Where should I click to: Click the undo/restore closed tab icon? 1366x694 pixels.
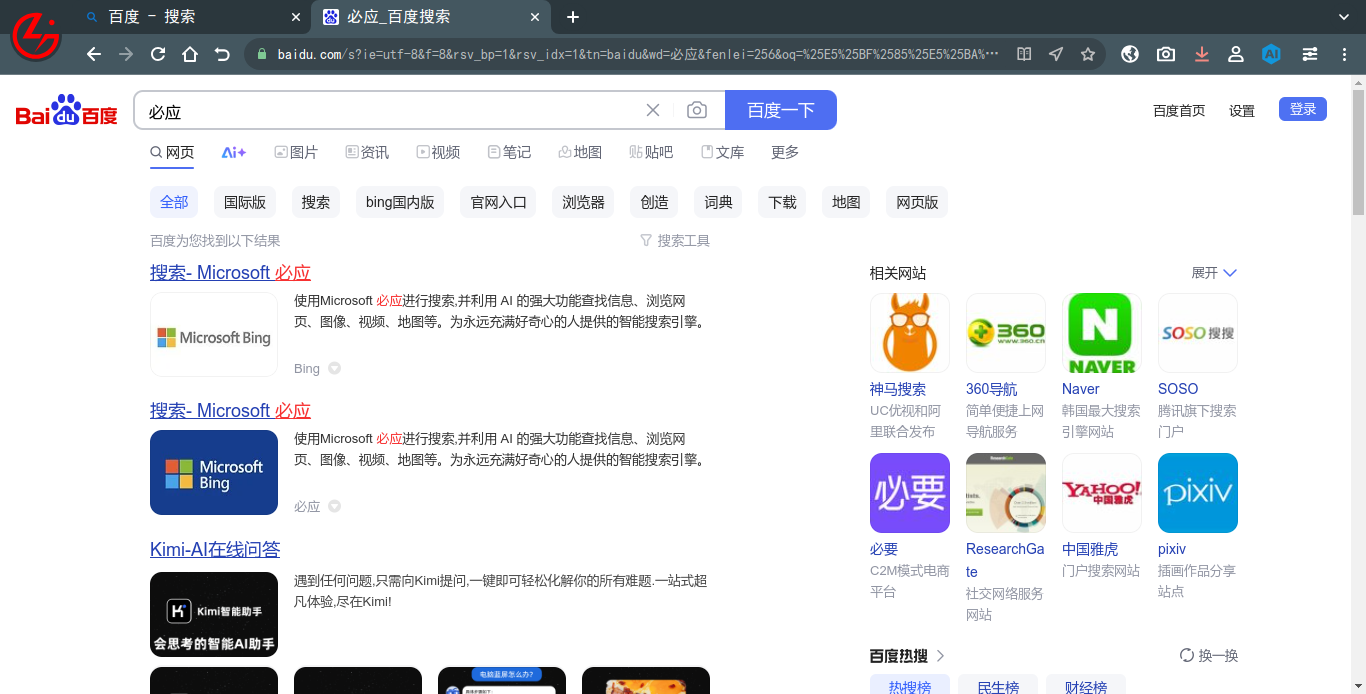pyautogui.click(x=222, y=54)
